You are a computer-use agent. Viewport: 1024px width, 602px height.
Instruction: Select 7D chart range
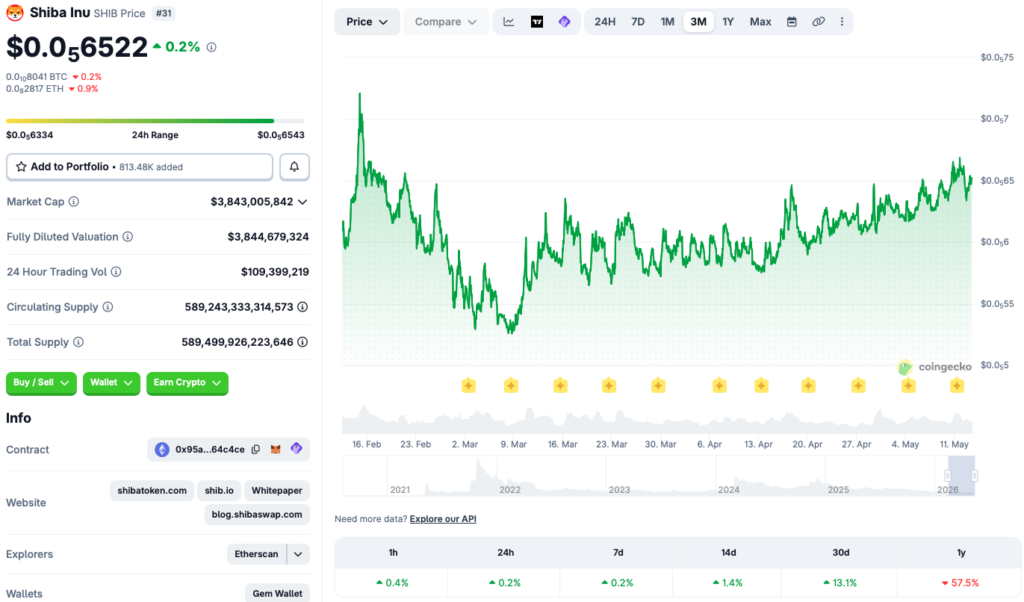pos(638,22)
